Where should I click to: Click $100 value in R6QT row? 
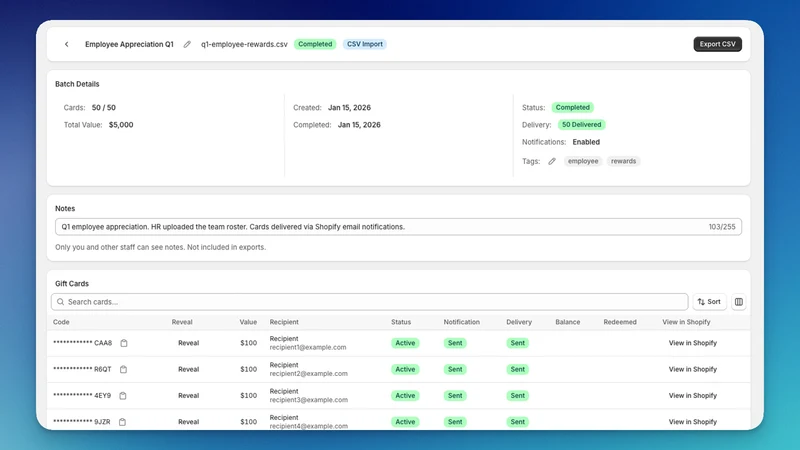tap(248, 369)
